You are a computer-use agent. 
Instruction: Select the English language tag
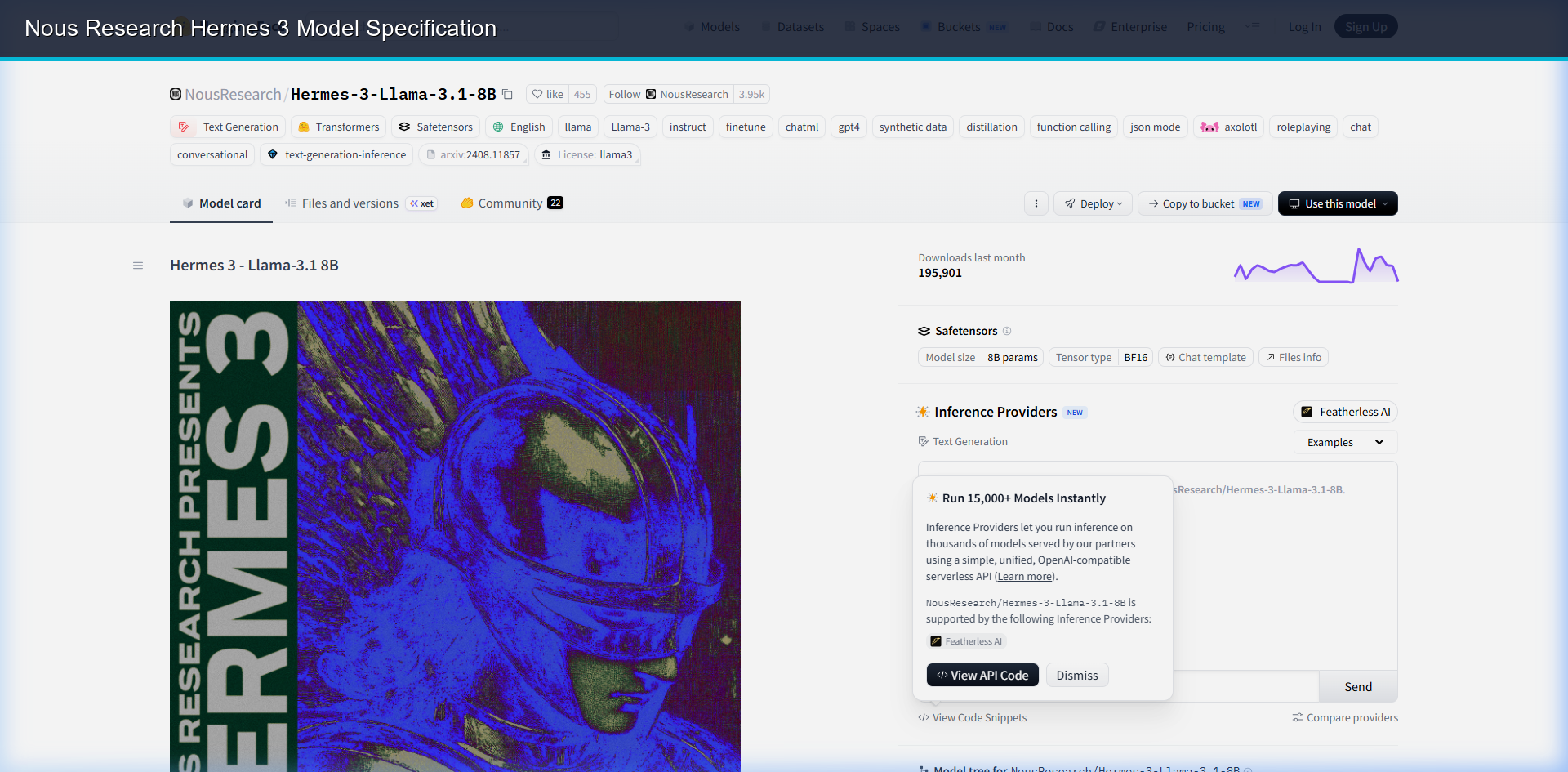coord(519,127)
